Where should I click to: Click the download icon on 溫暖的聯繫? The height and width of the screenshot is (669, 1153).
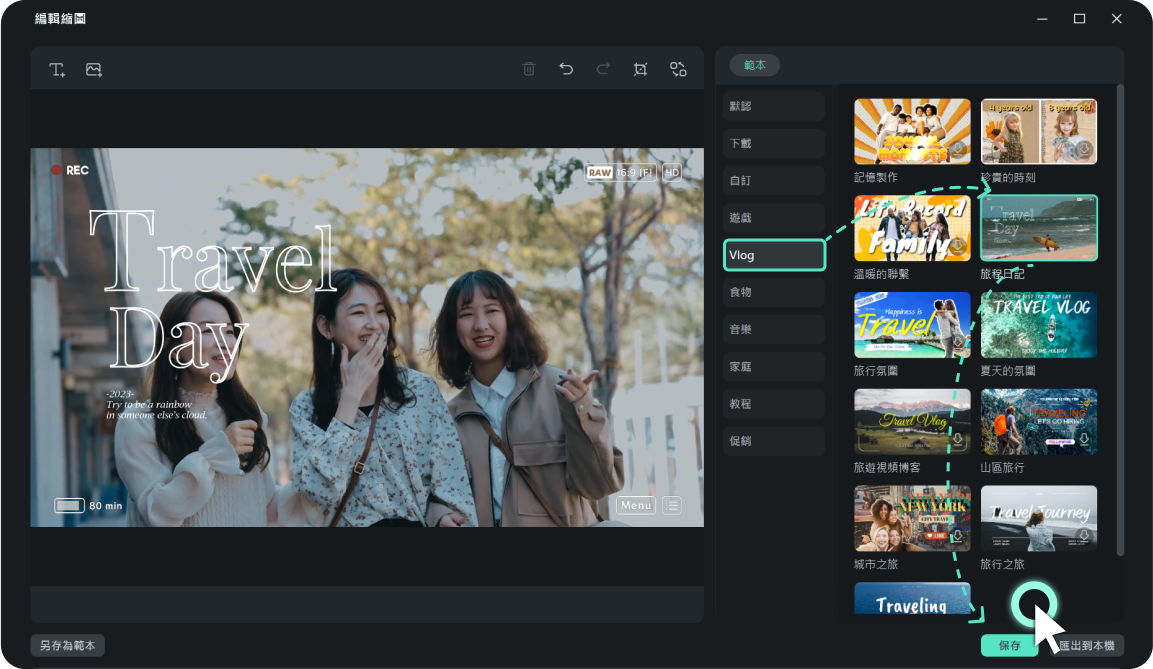(957, 246)
